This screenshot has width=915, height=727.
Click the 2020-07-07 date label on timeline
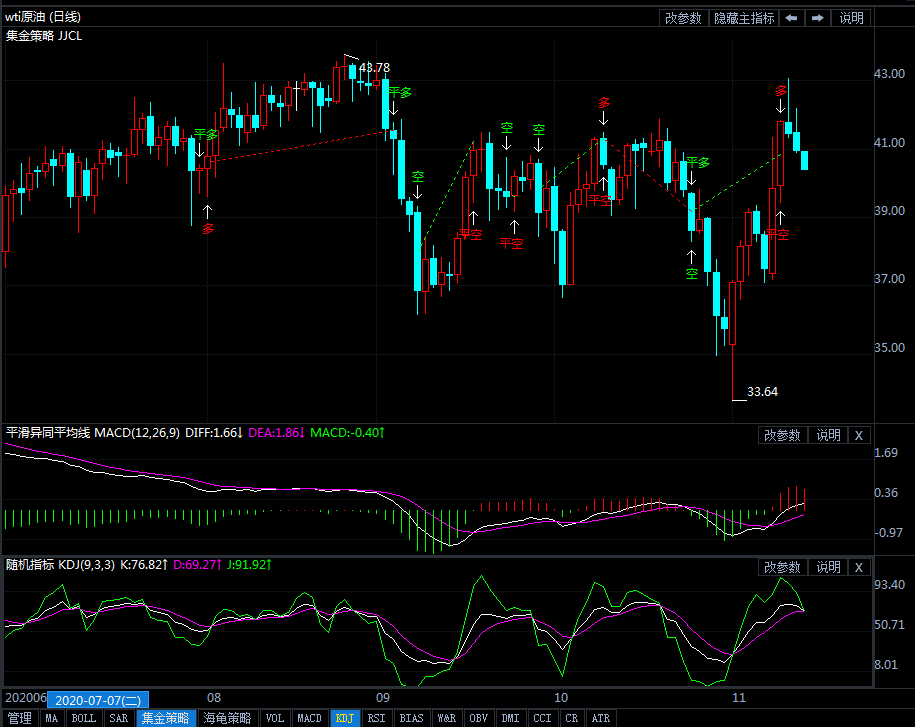[98, 699]
